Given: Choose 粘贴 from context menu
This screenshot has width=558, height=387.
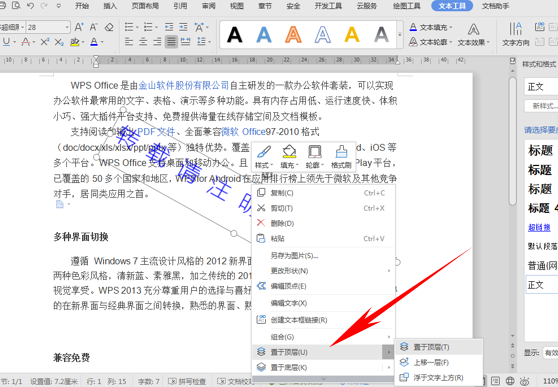Looking at the screenshot, I should [323, 239].
